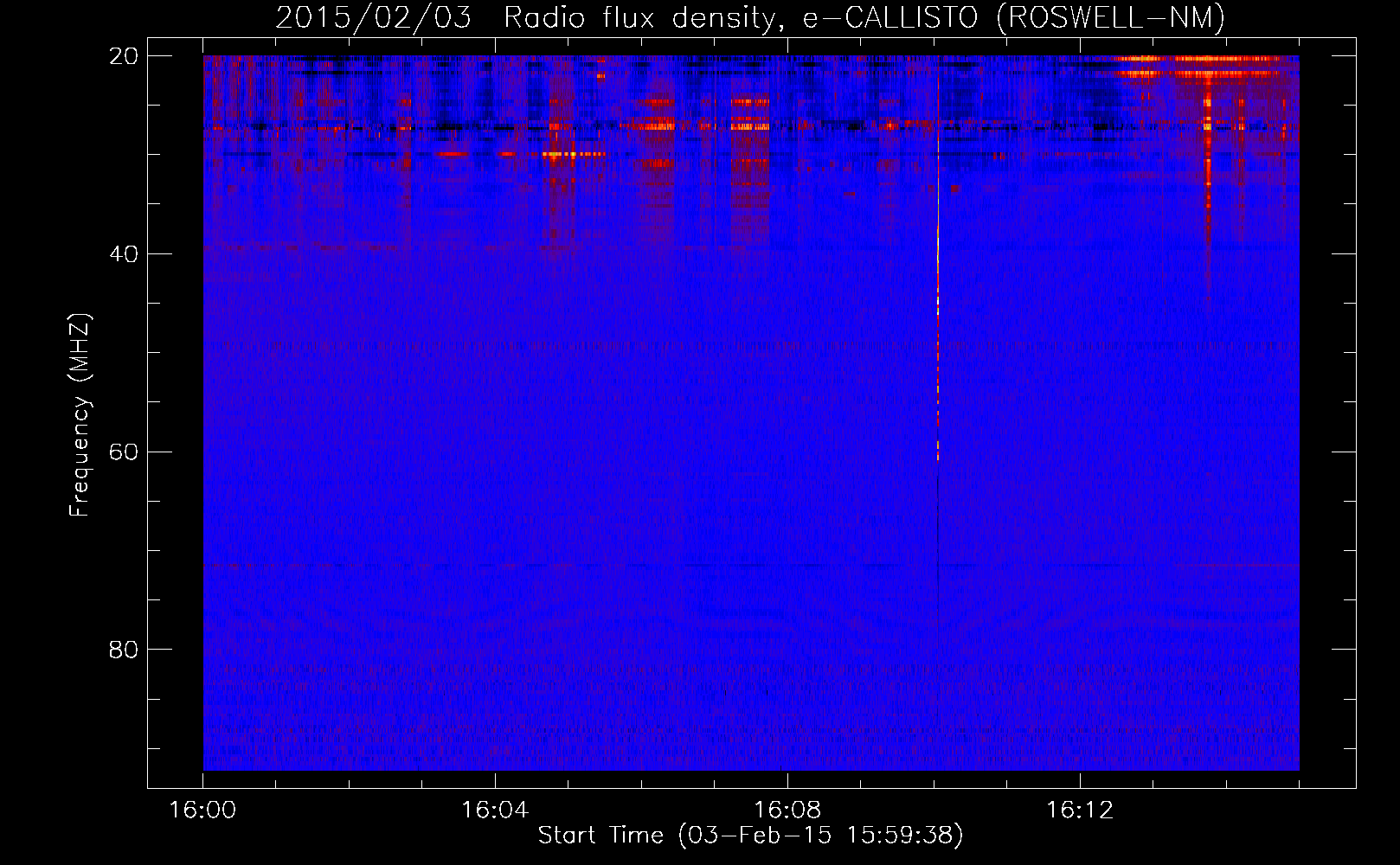
Task: Click the '80' frequency tick label
Action: [x=124, y=650]
